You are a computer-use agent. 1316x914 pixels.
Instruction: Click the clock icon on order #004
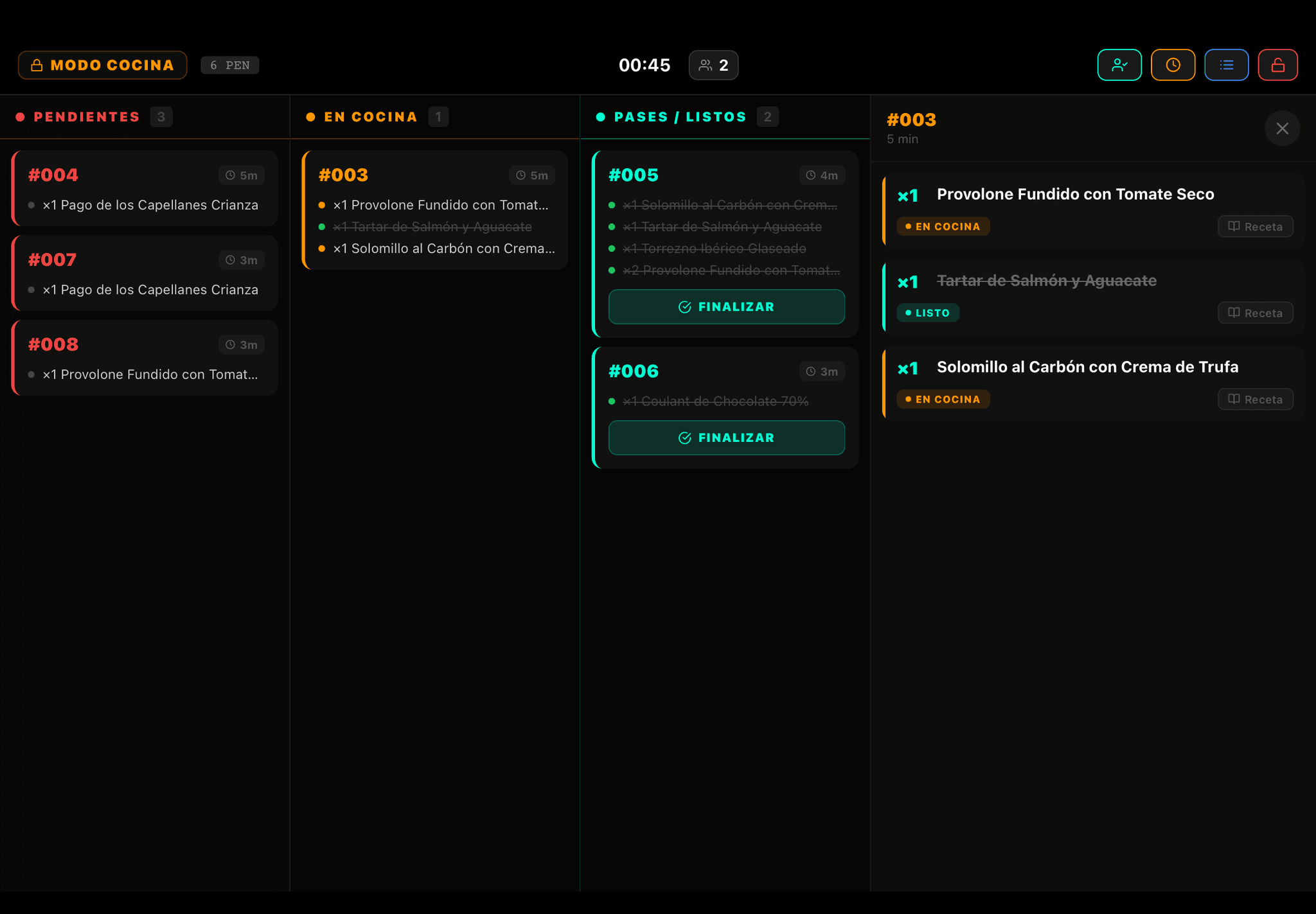[229, 175]
